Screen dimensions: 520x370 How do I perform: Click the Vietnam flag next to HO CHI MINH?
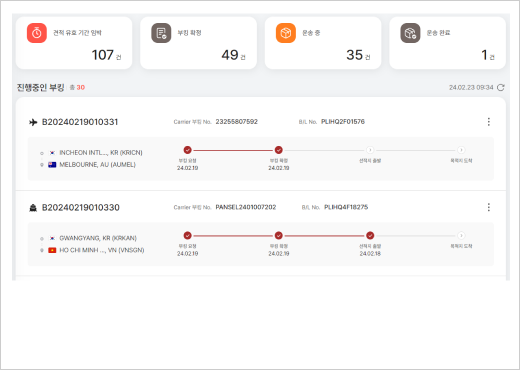coord(52,250)
